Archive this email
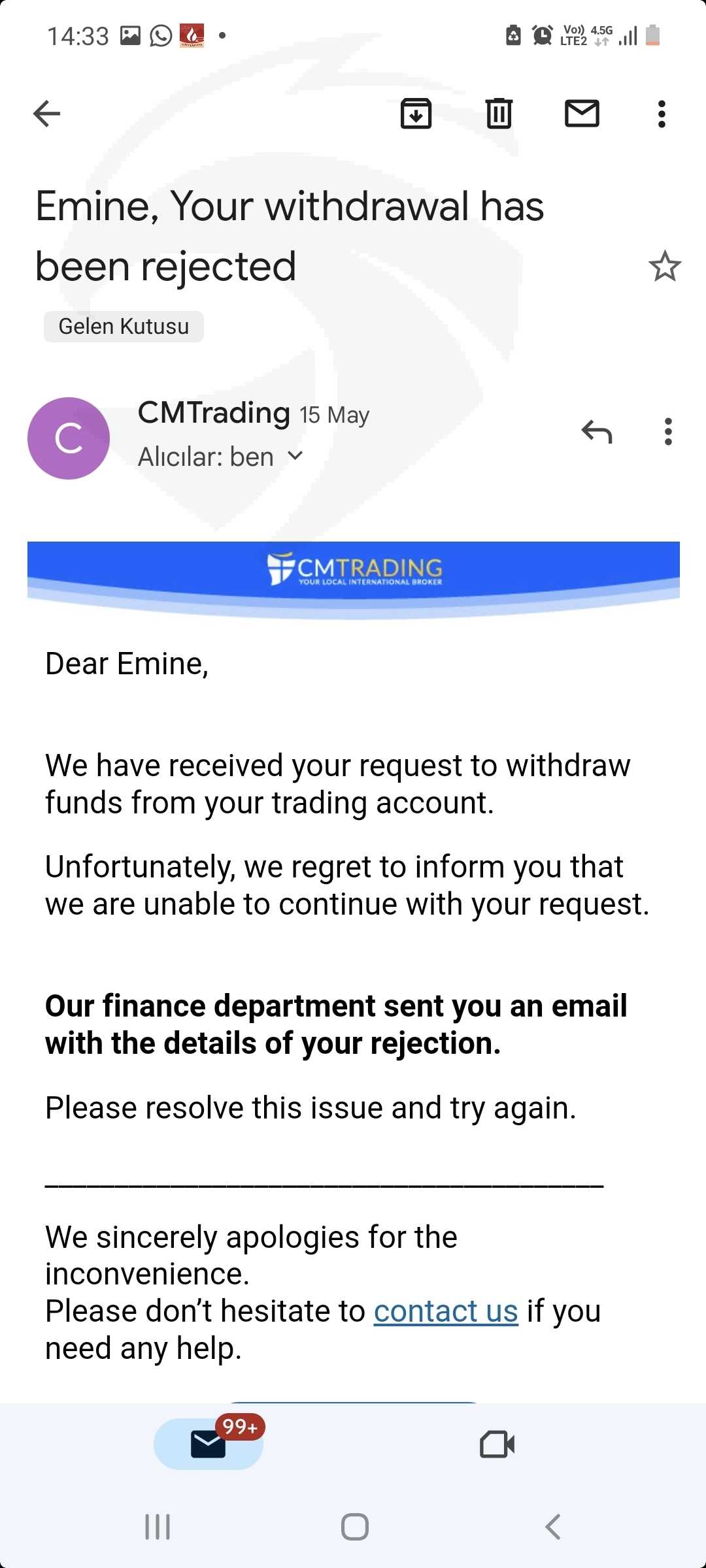 (x=416, y=114)
